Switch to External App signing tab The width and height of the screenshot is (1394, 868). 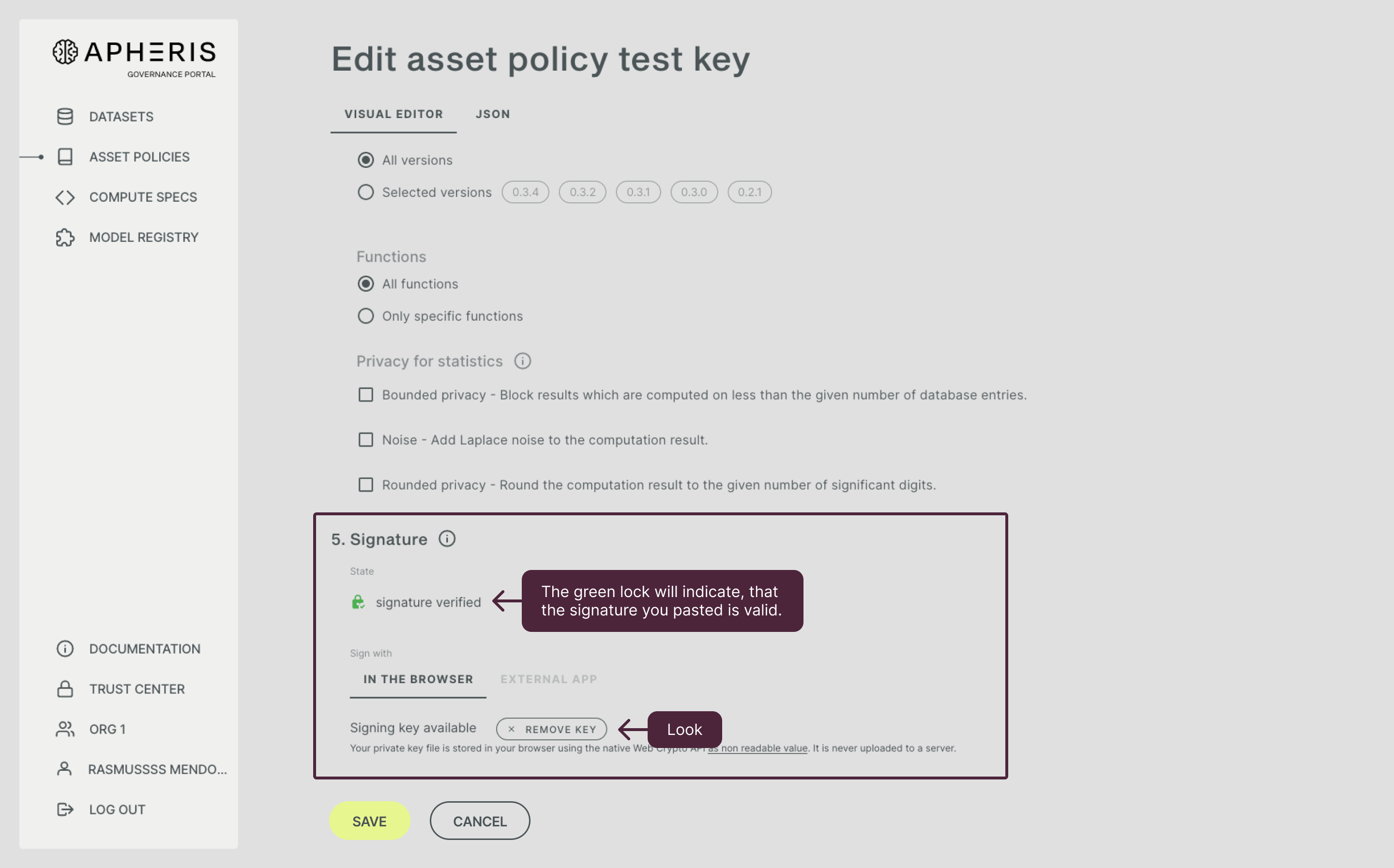pos(548,679)
